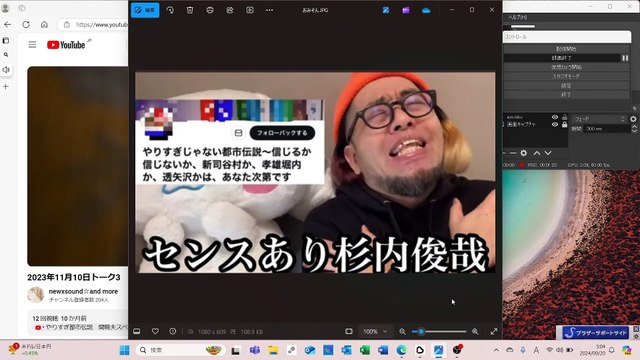Viewport: 640px width, 360px height.
Task: Click the browser address bar with YouTube URL
Action: (x=93, y=24)
